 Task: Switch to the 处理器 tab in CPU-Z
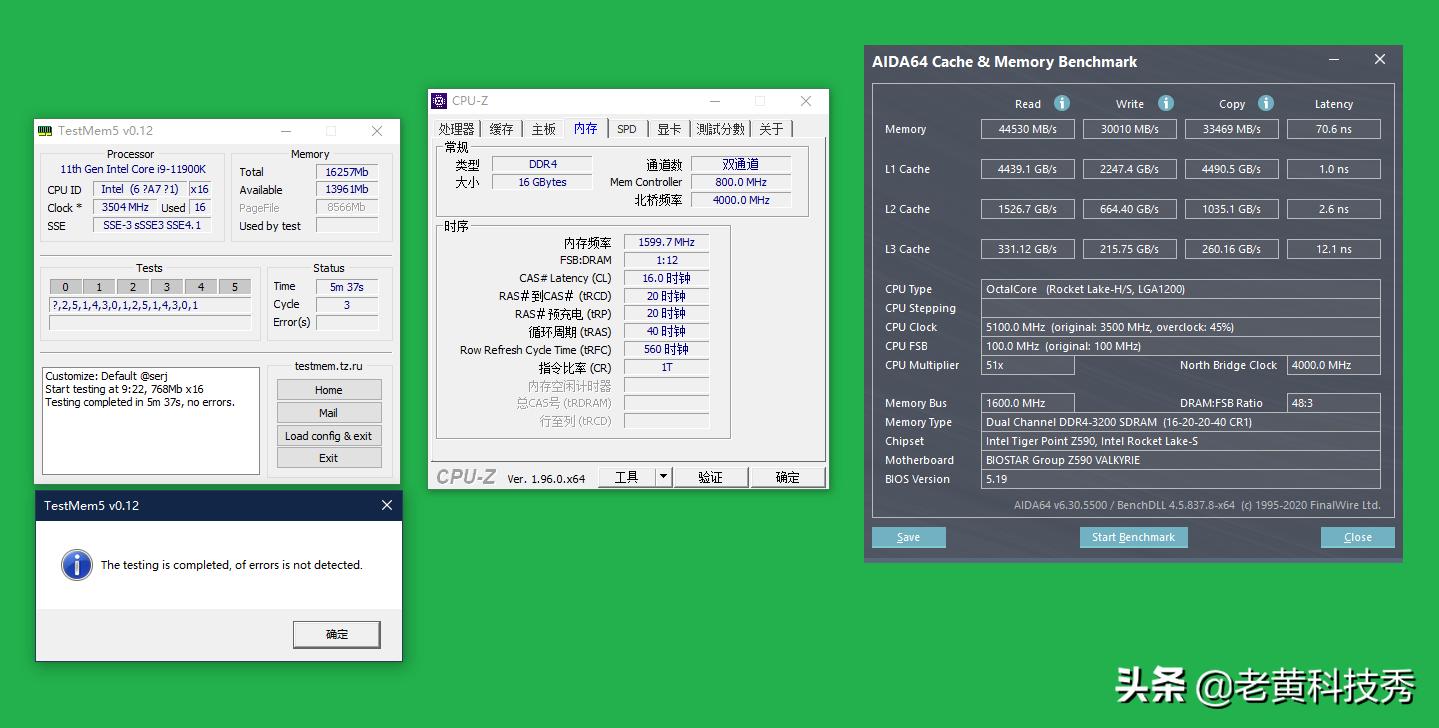point(456,129)
